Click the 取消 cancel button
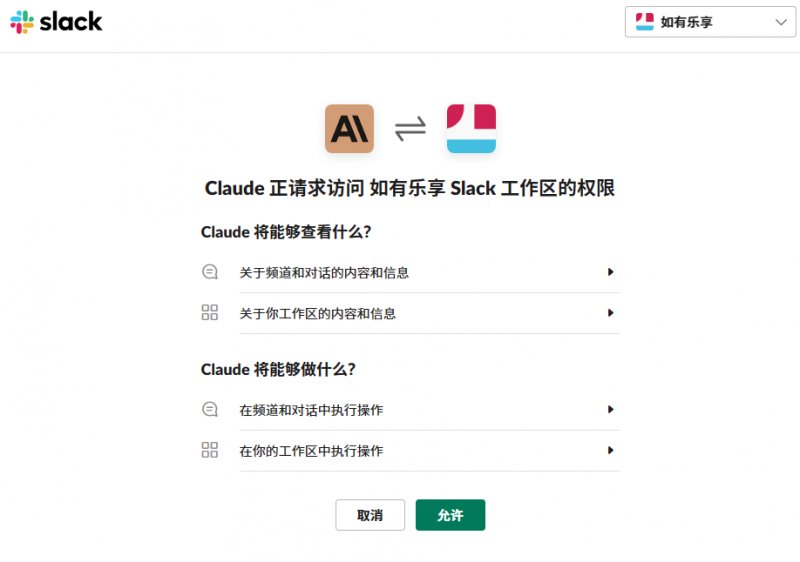The height and width of the screenshot is (562, 800). coord(370,515)
